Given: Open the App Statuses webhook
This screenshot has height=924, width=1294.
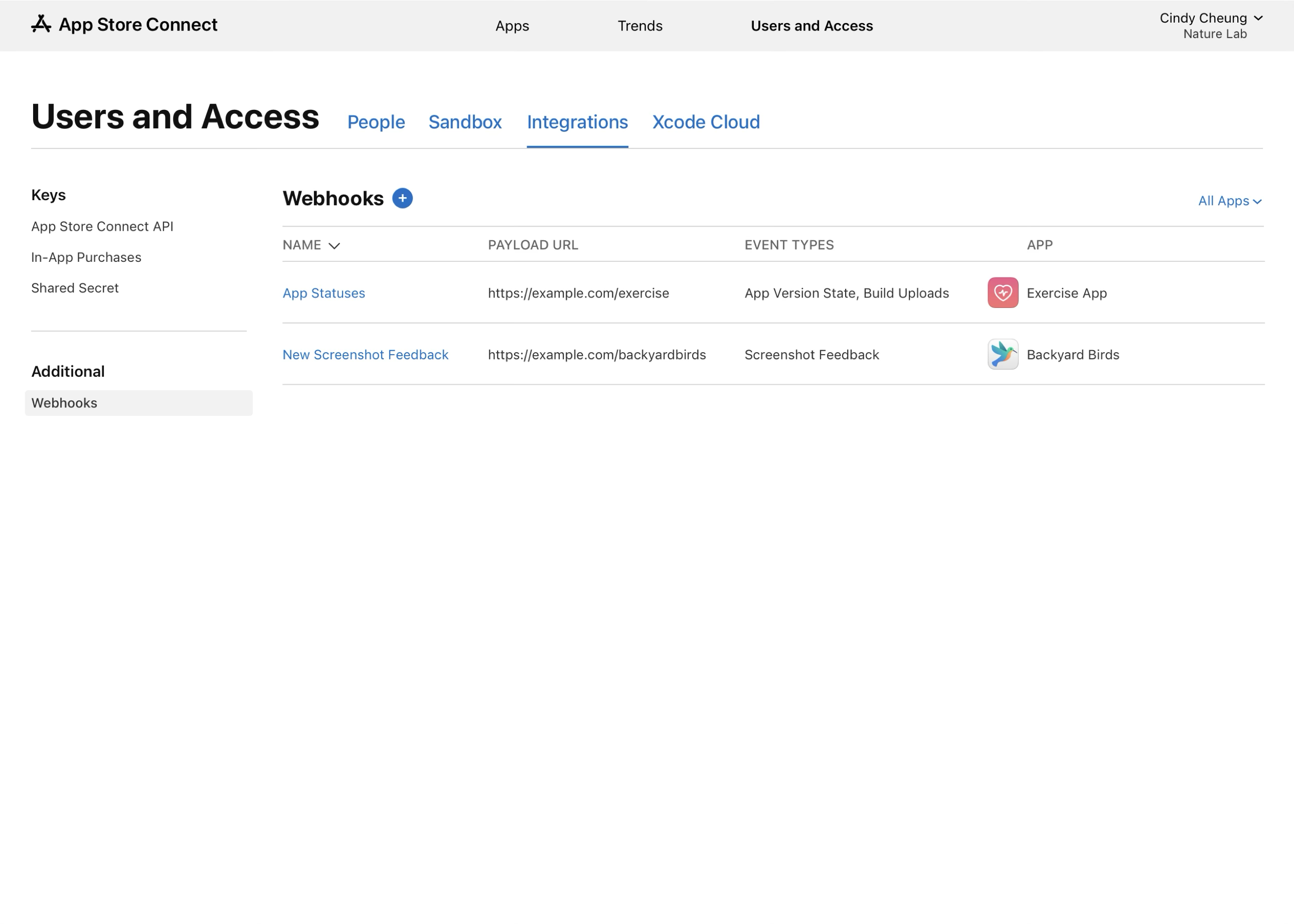Looking at the screenshot, I should tap(323, 293).
